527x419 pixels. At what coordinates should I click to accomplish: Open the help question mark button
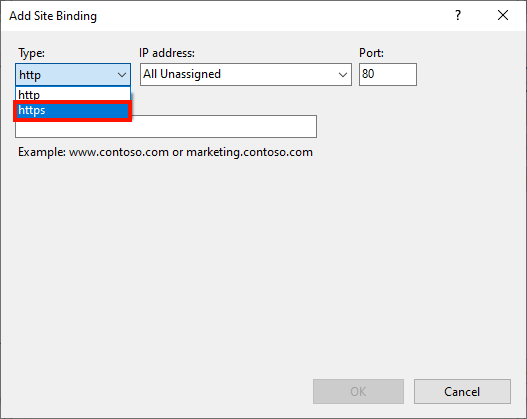458,15
